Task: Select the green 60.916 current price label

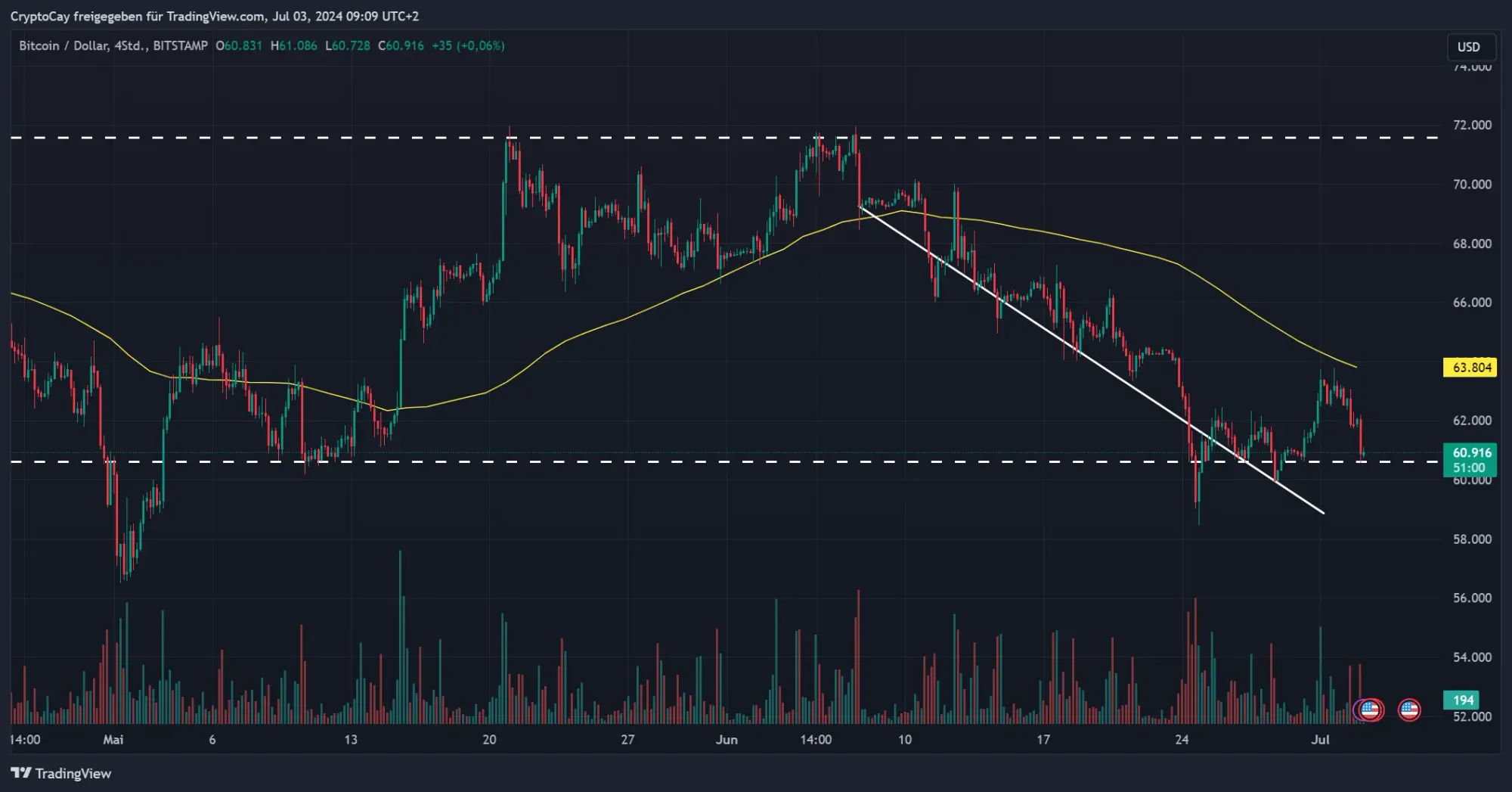Action: 1470,459
